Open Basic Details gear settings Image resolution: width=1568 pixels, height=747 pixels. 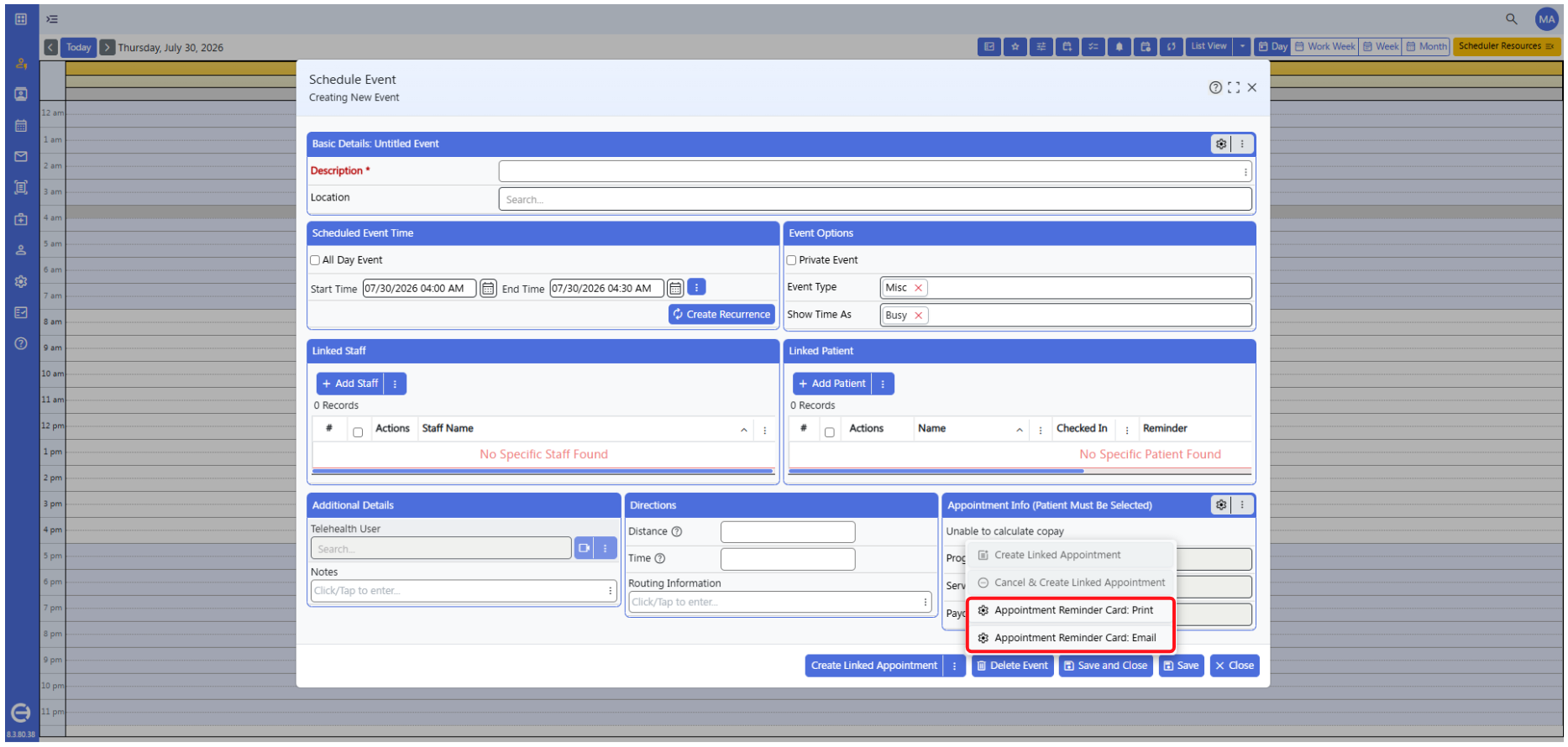(x=1221, y=144)
